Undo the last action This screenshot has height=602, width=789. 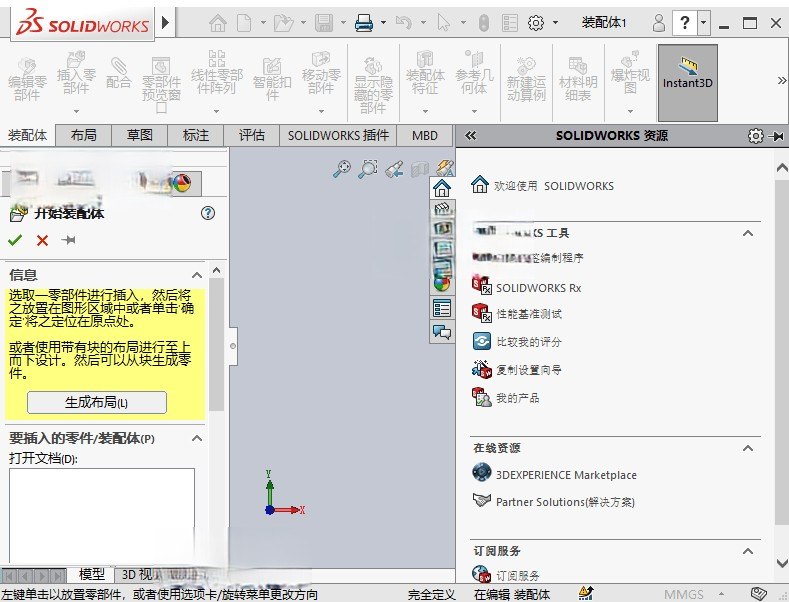(404, 23)
